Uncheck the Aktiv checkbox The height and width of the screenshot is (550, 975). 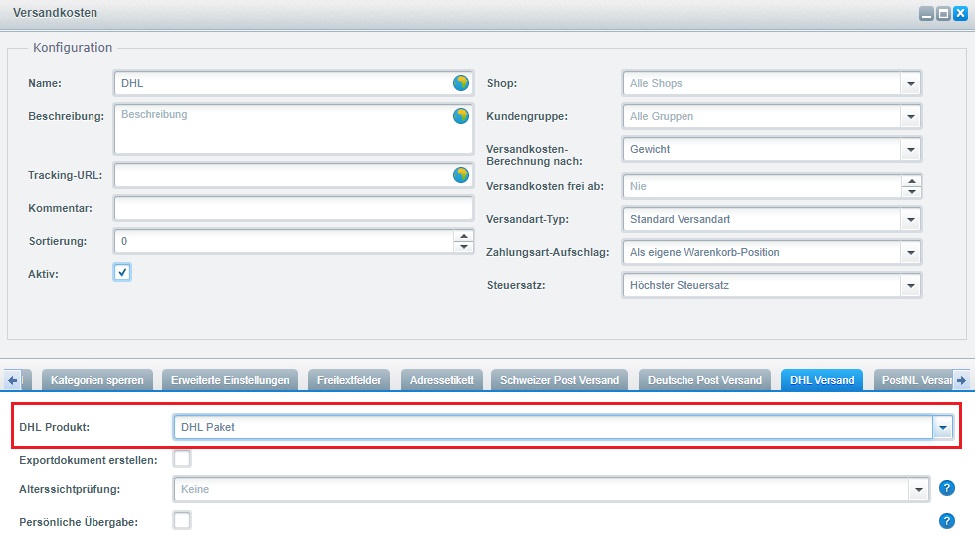[x=122, y=272]
